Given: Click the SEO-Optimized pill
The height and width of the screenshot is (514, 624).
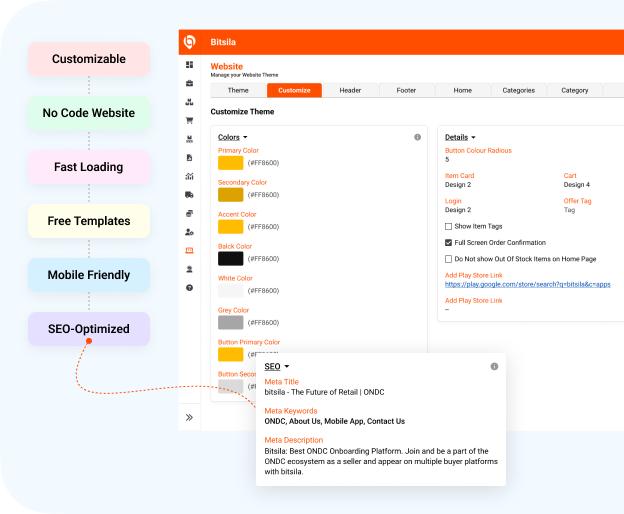Looking at the screenshot, I should pyautogui.click(x=89, y=329).
